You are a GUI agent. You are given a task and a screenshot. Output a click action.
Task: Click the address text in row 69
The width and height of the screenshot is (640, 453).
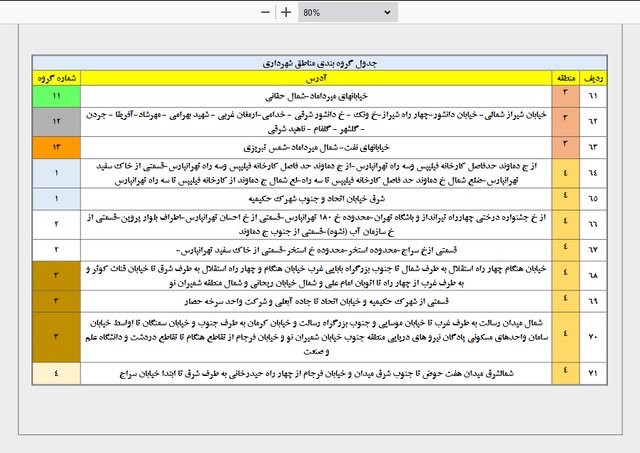pos(316,302)
